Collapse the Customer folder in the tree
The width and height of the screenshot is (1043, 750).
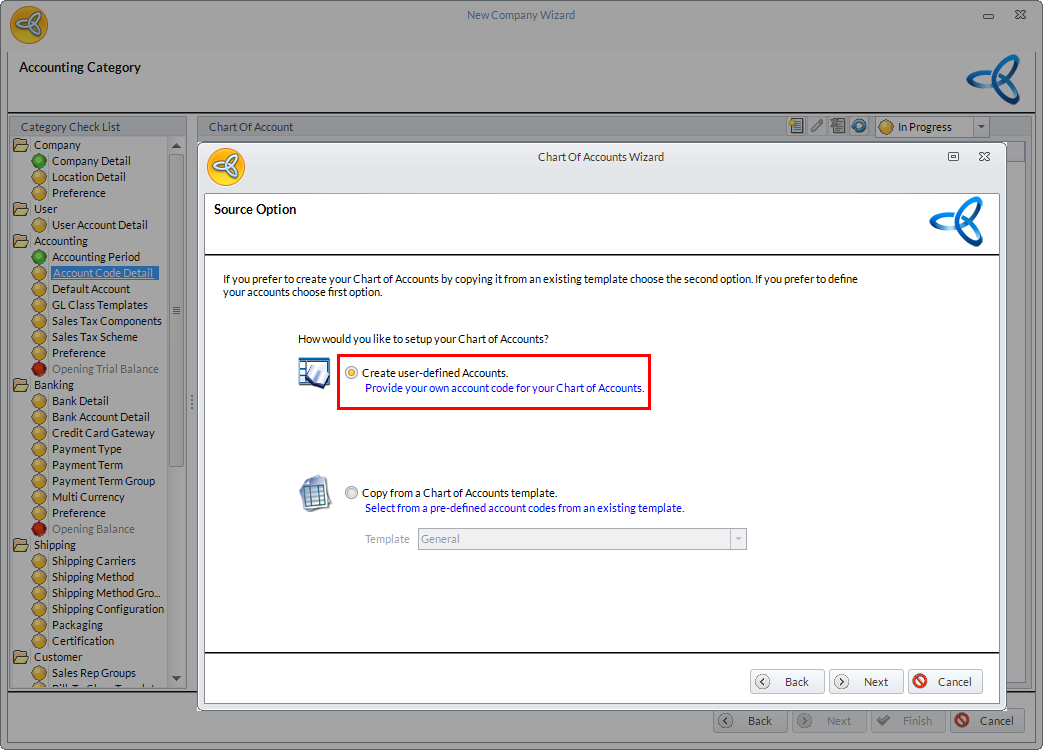pyautogui.click(x=21, y=657)
